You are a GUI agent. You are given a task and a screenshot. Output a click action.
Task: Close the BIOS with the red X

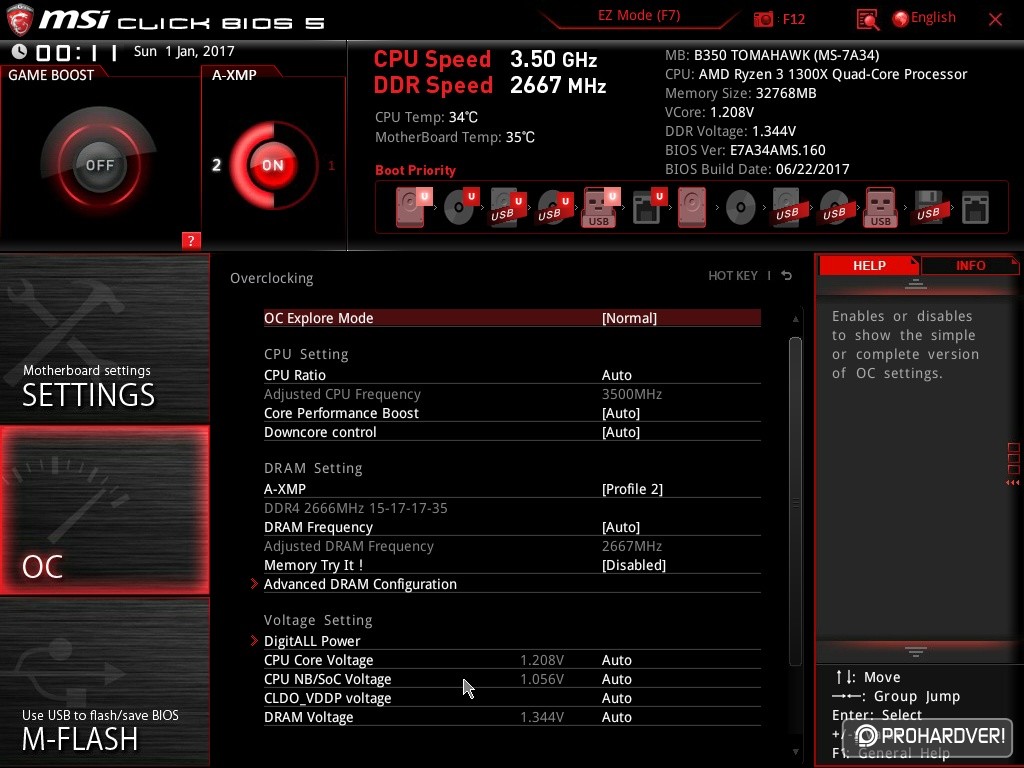[995, 19]
